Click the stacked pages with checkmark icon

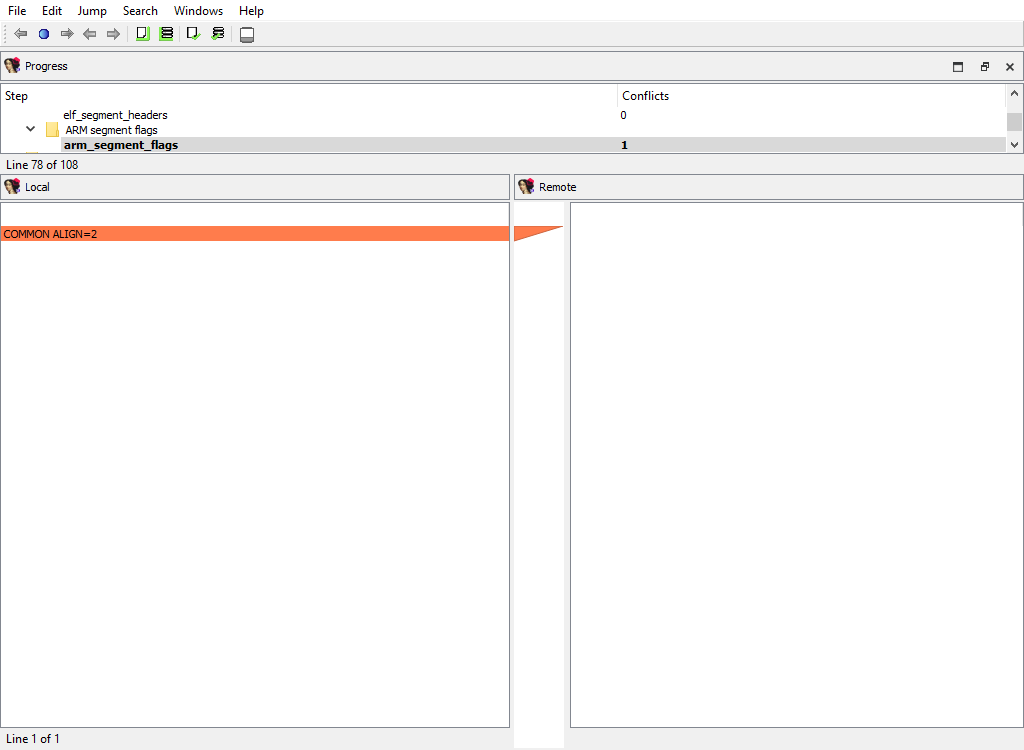coord(218,34)
